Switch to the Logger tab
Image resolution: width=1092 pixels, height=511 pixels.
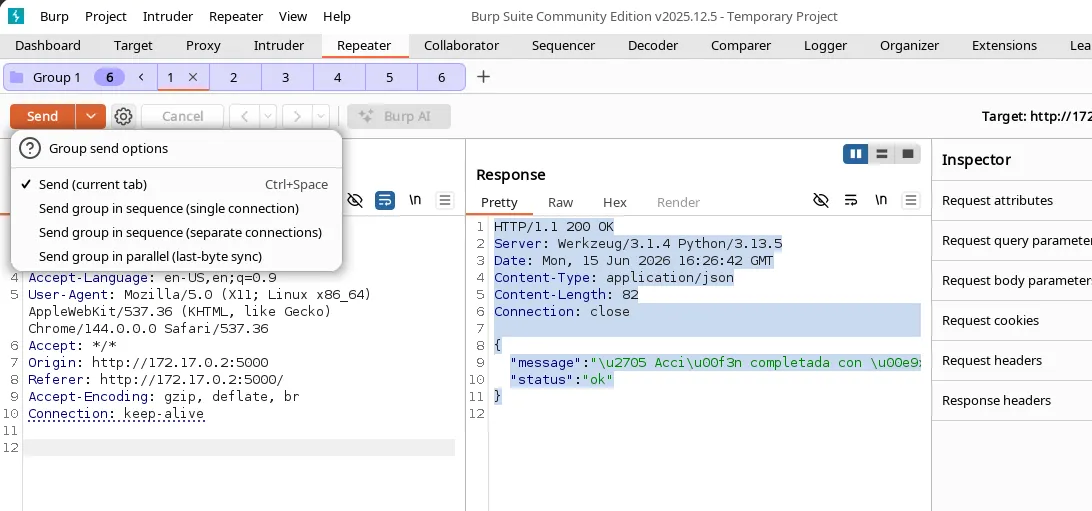(x=825, y=45)
